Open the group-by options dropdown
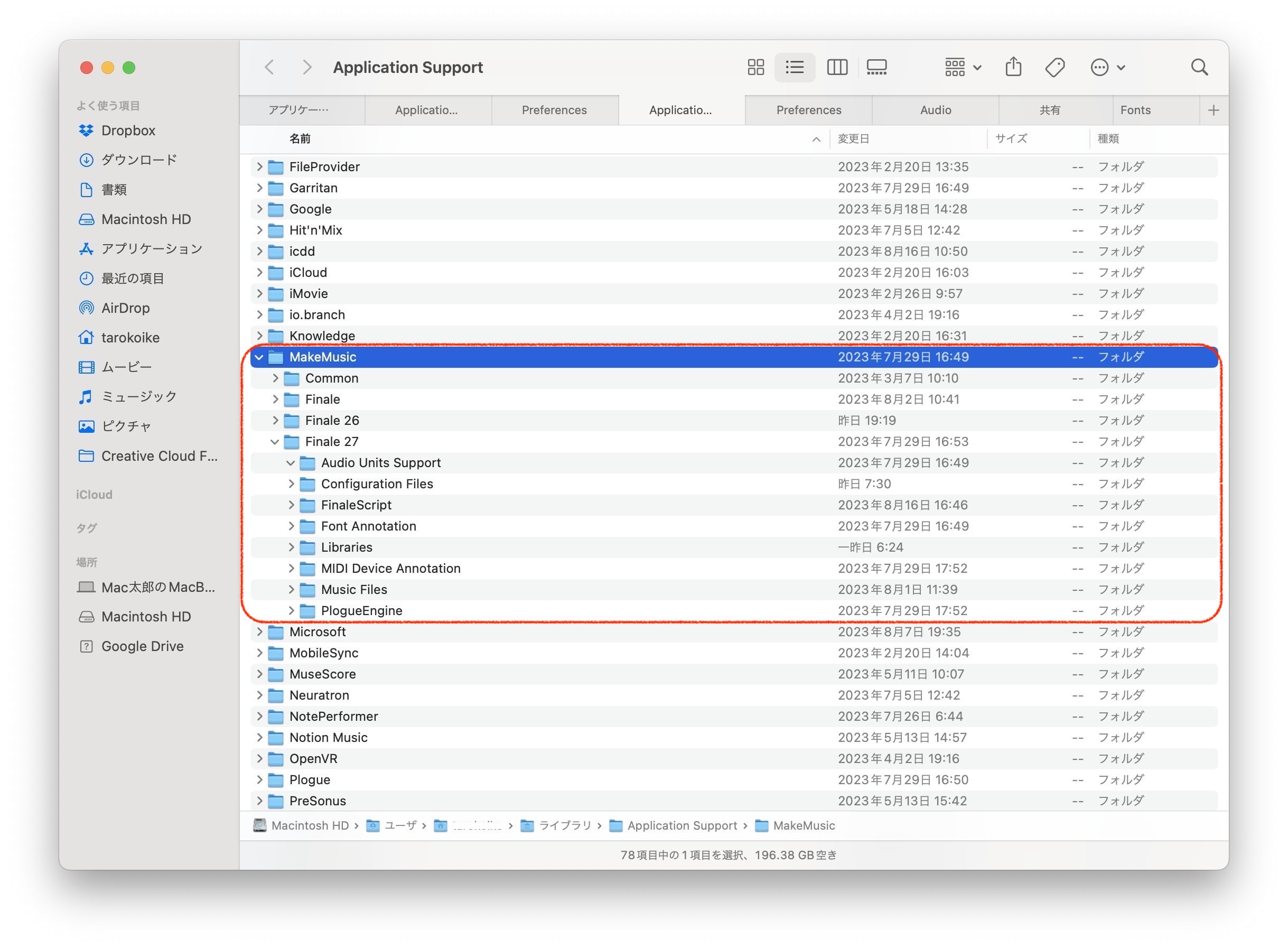 tap(962, 67)
